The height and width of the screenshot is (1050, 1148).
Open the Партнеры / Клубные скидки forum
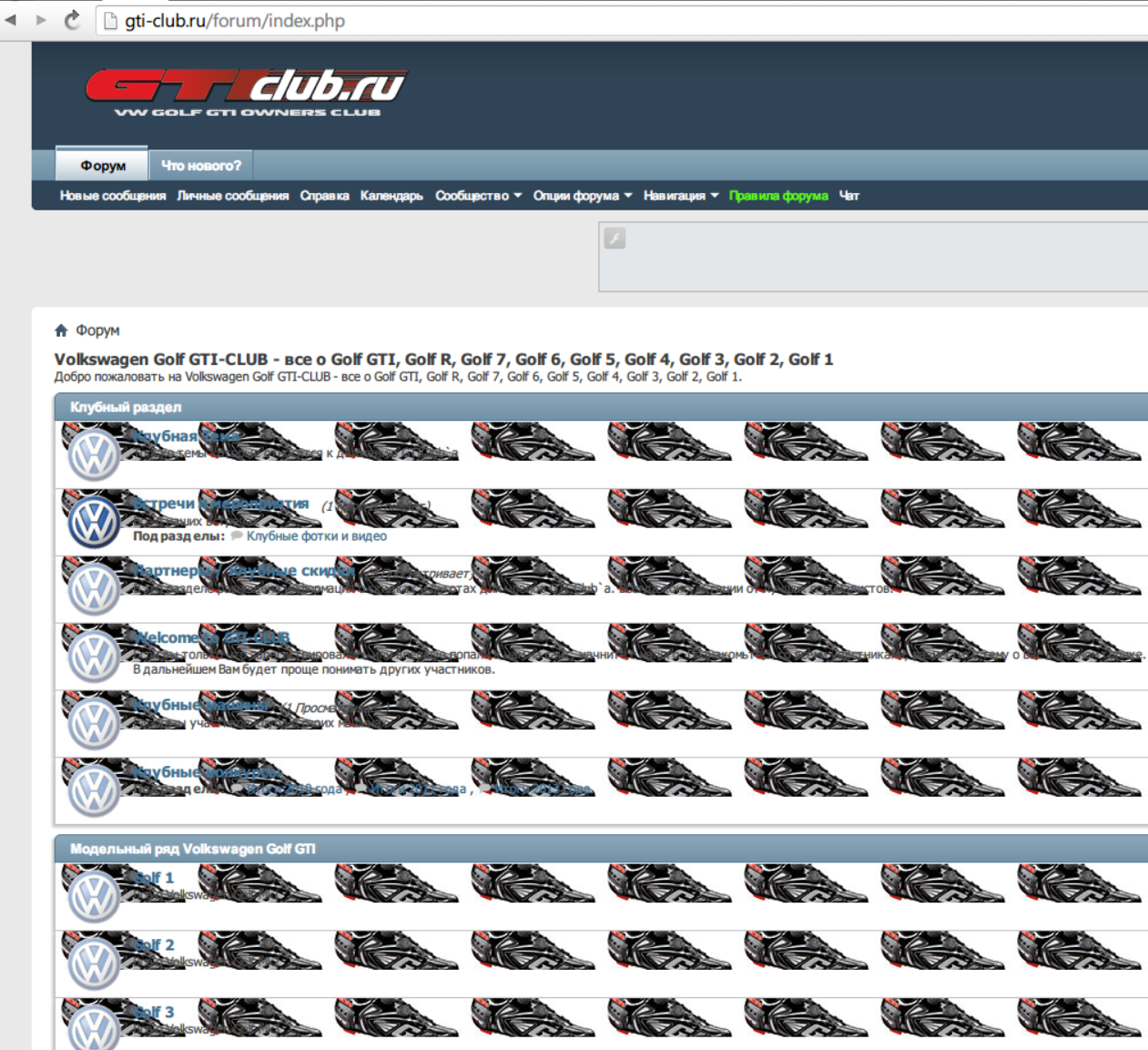tap(244, 571)
